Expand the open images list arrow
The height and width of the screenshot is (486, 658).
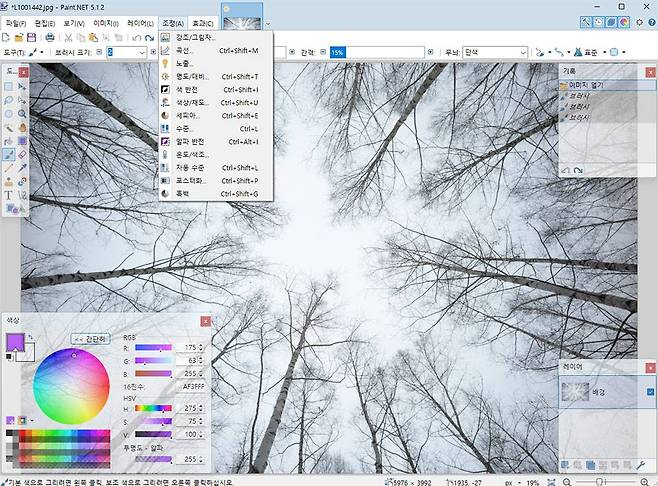pyautogui.click(x=268, y=24)
